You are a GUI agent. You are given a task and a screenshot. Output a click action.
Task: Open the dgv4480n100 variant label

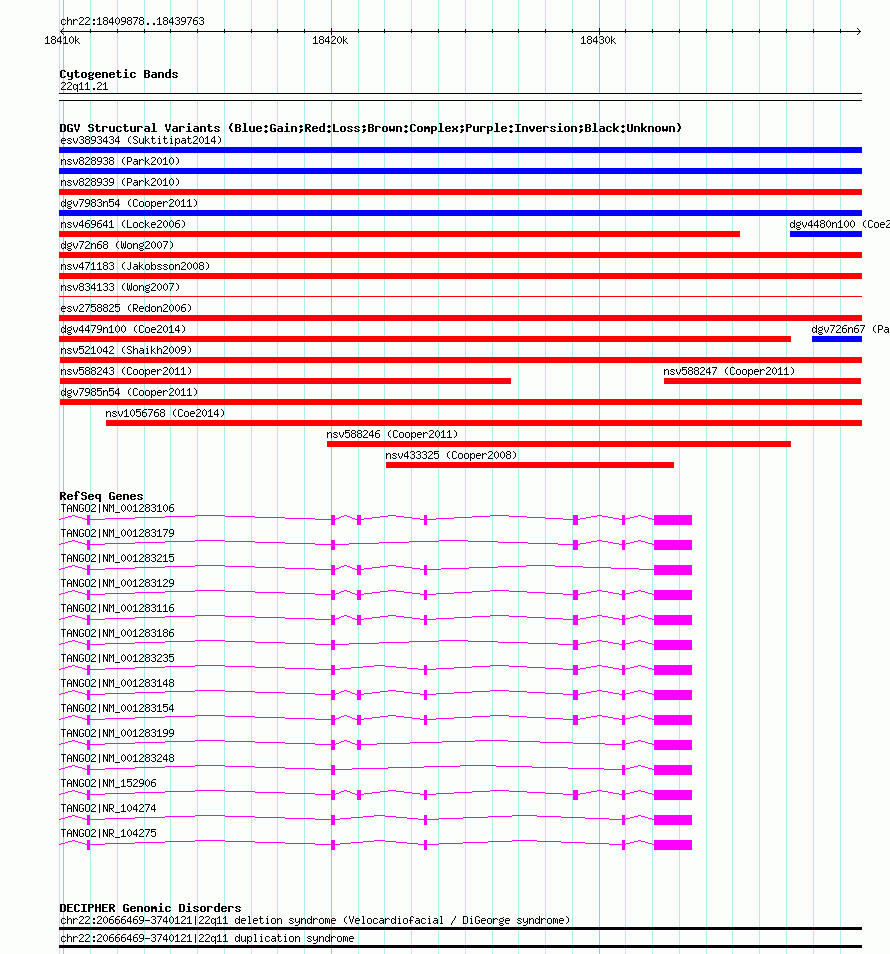(840, 225)
